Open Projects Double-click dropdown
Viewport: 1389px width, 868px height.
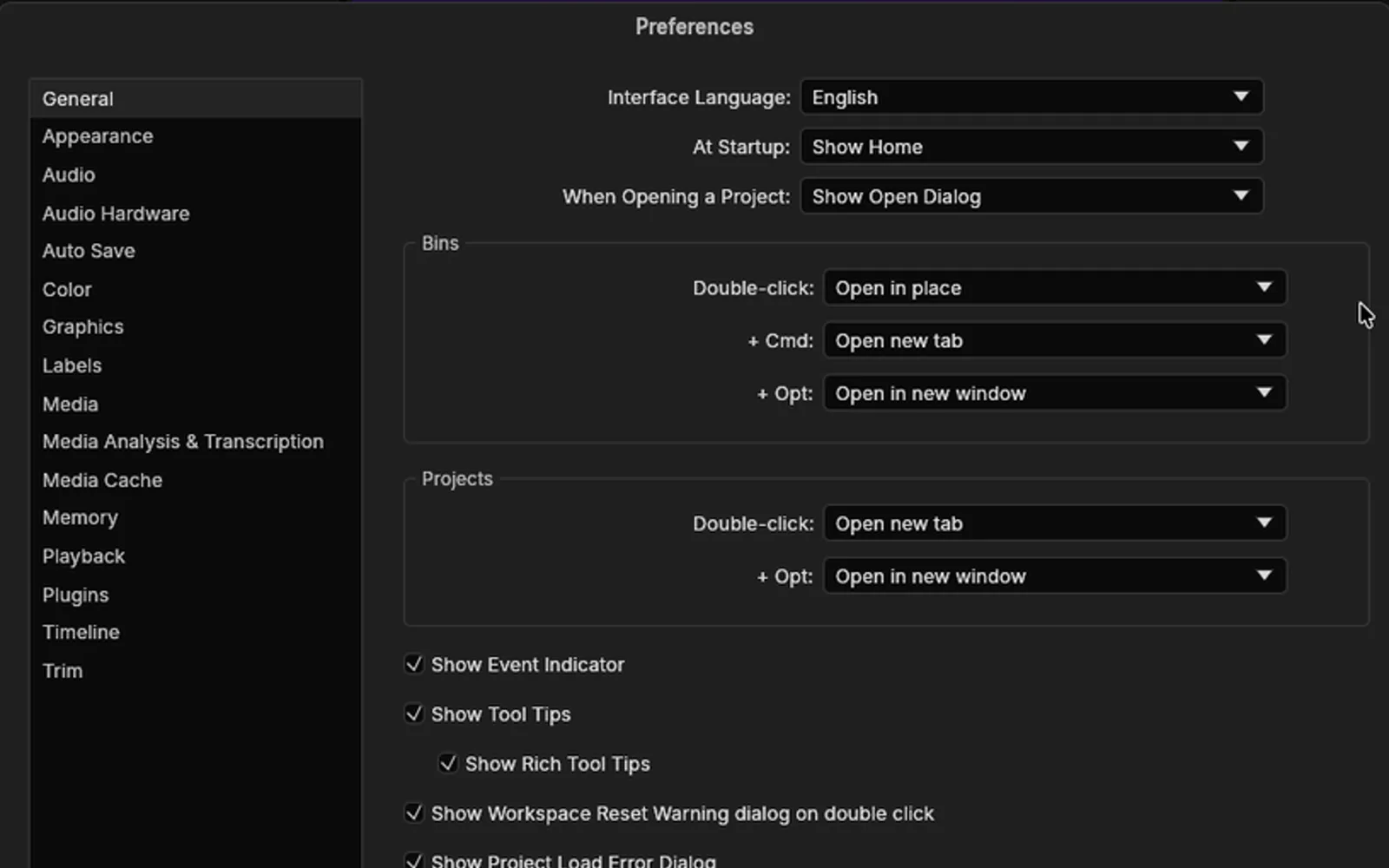point(1055,523)
